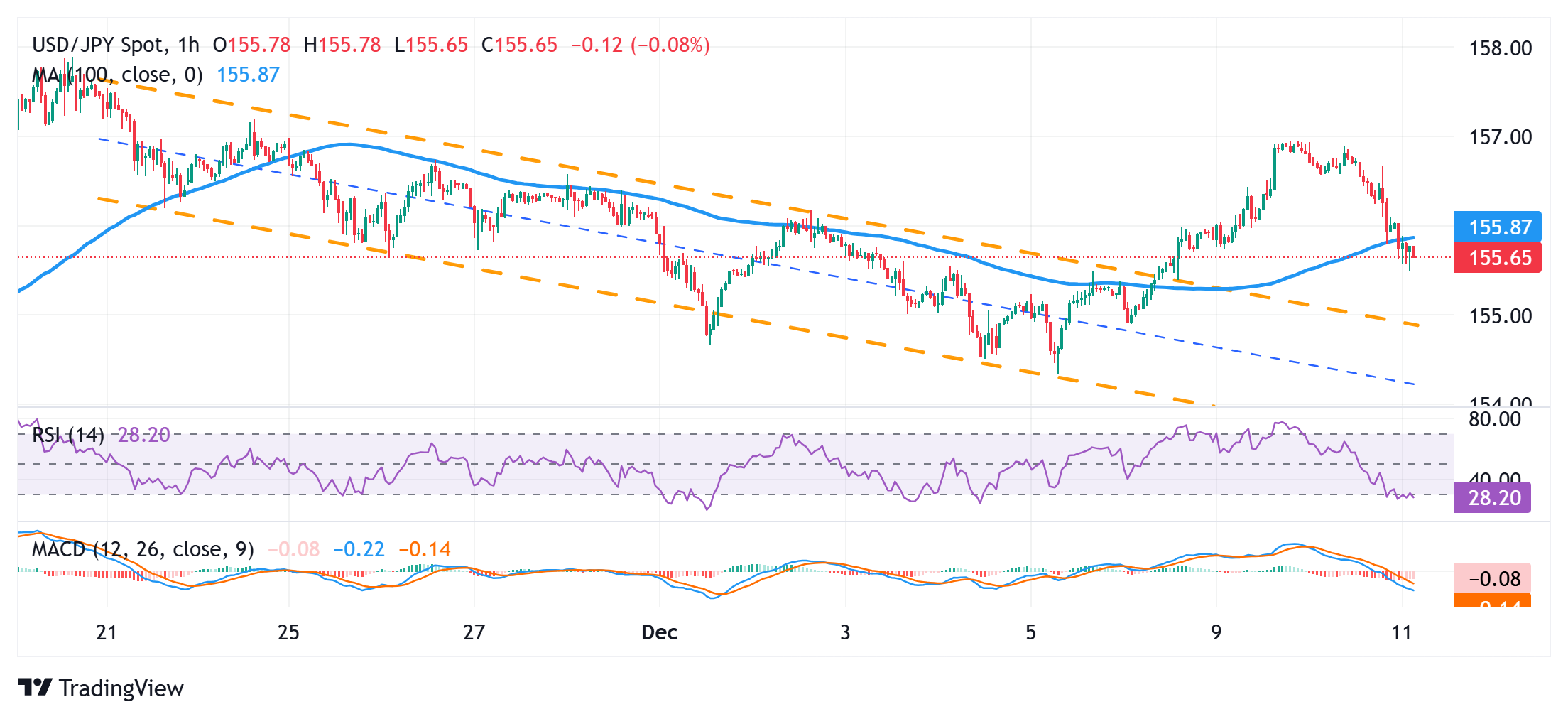Select date 21 on the time axis
1568x719 pixels.
pyautogui.click(x=106, y=632)
